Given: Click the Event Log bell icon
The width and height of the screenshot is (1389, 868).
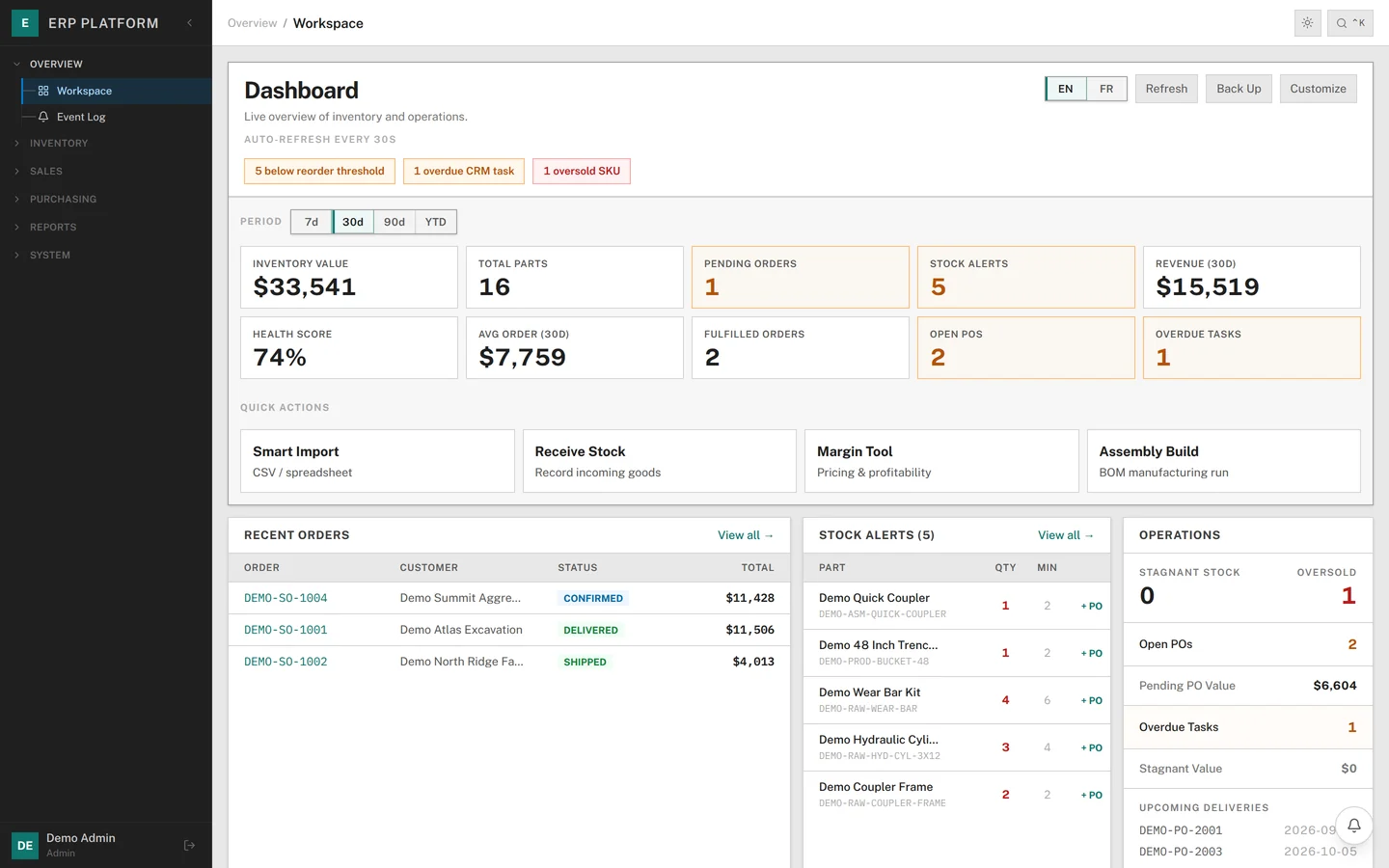Looking at the screenshot, I should (x=43, y=117).
